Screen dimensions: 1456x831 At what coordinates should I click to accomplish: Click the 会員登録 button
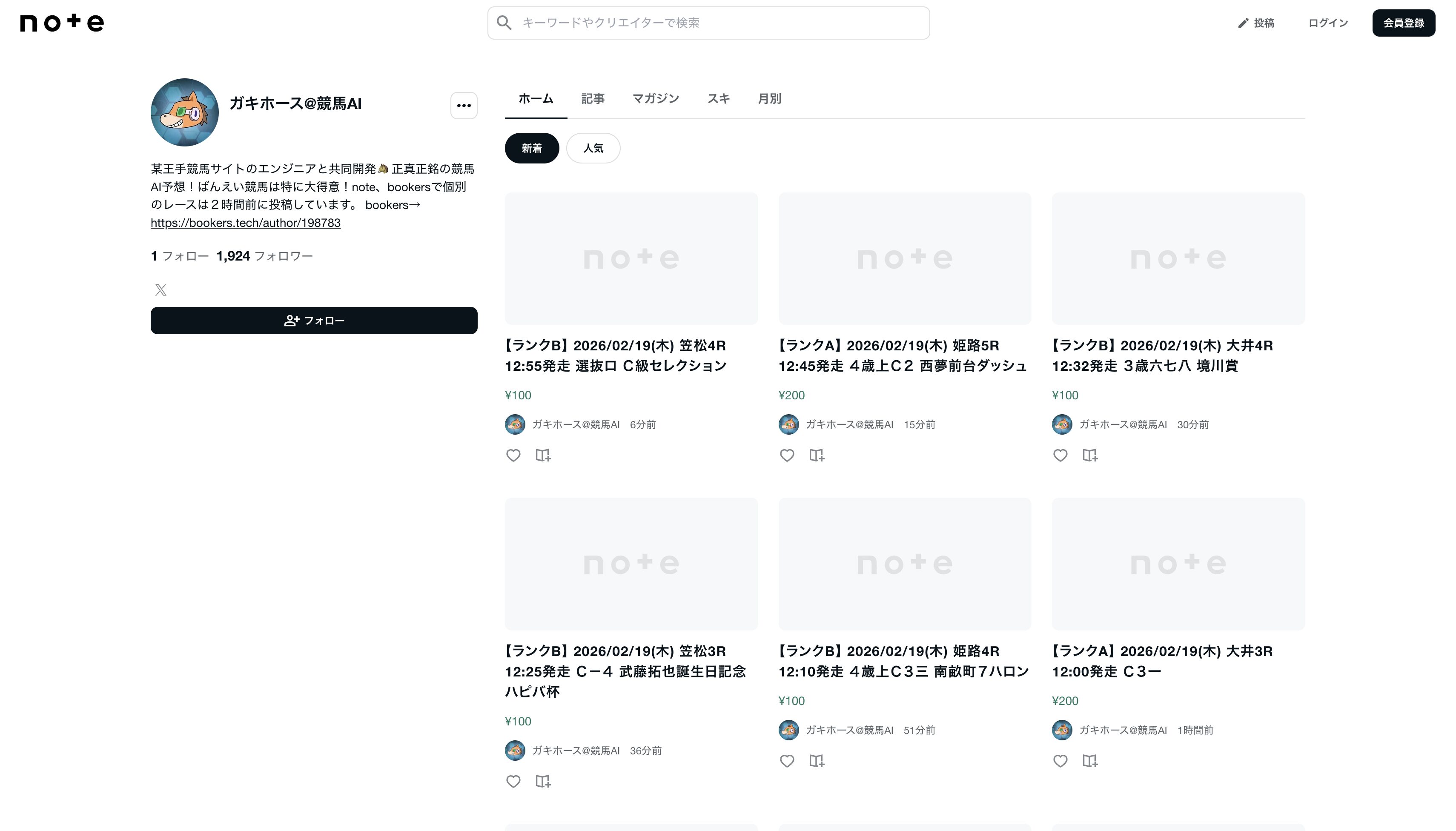click(x=1403, y=23)
